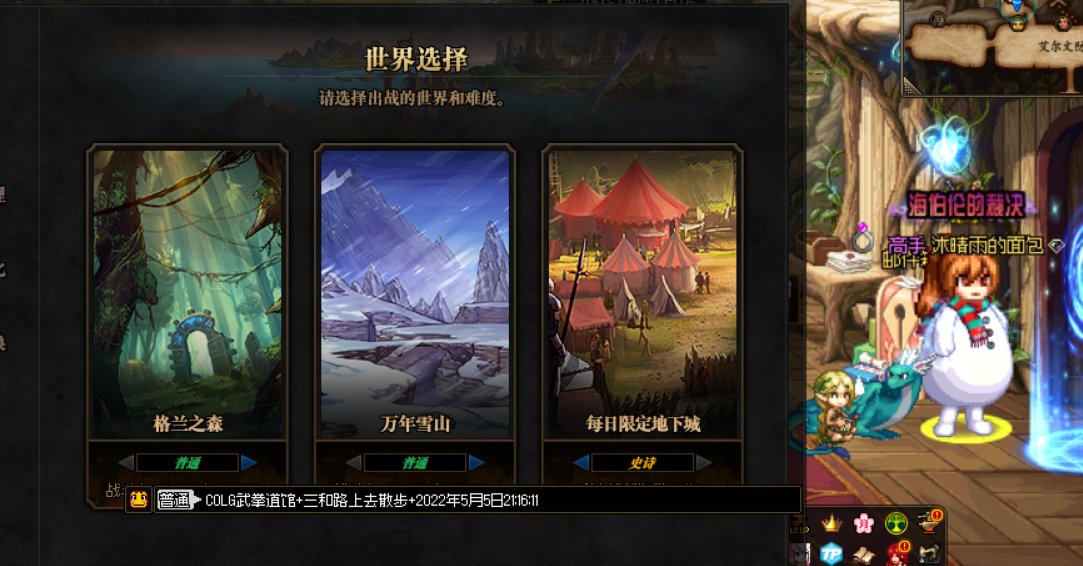Click the next difficulty arrow for 格兰之森
1083x566 pixels.
(x=249, y=462)
